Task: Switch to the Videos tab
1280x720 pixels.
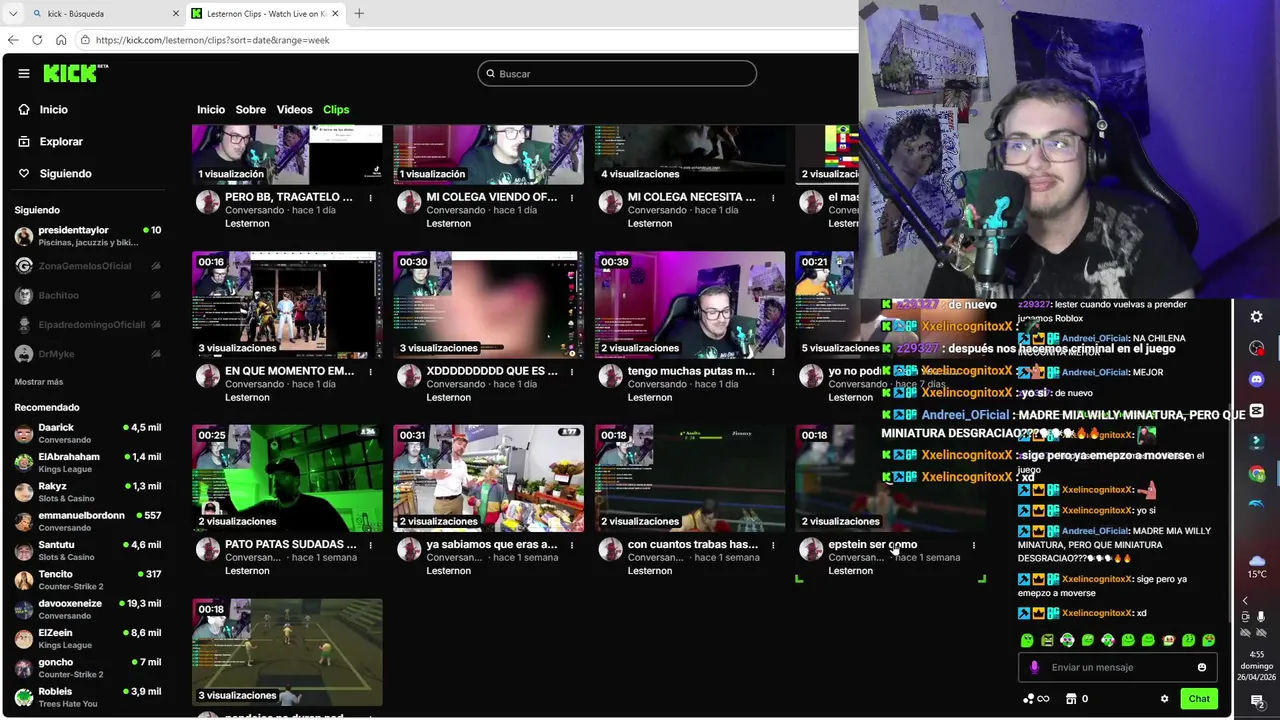Action: point(294,109)
